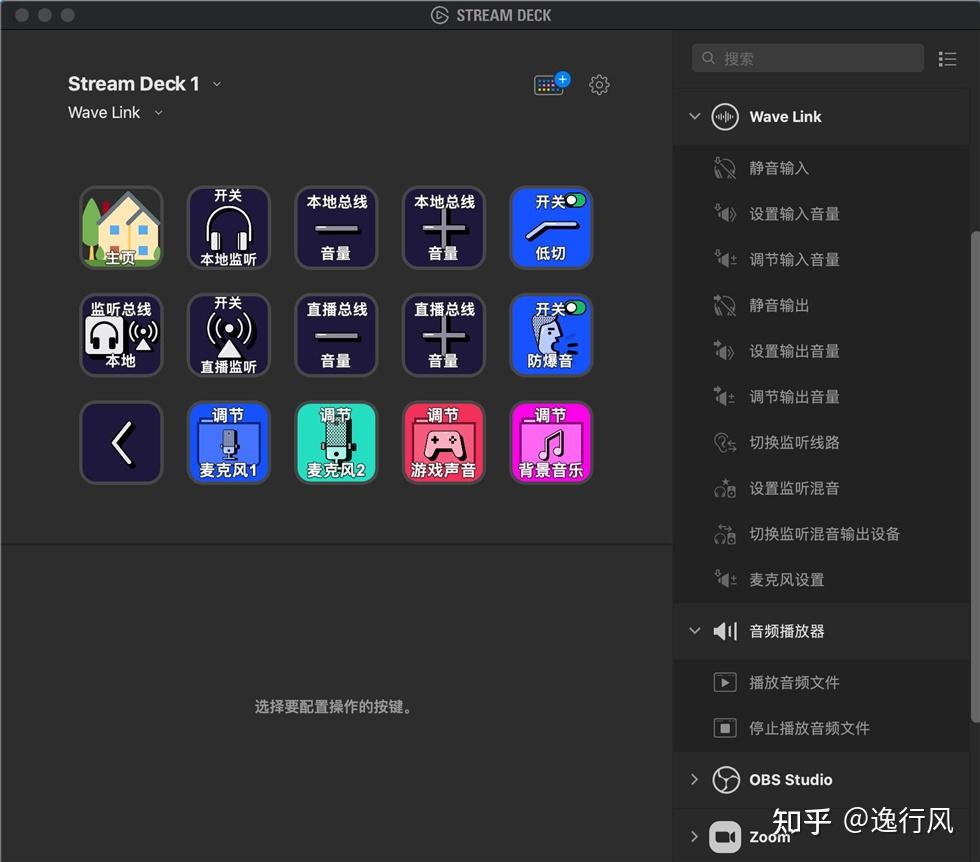Select the 调节游戏声音 key

click(443, 441)
